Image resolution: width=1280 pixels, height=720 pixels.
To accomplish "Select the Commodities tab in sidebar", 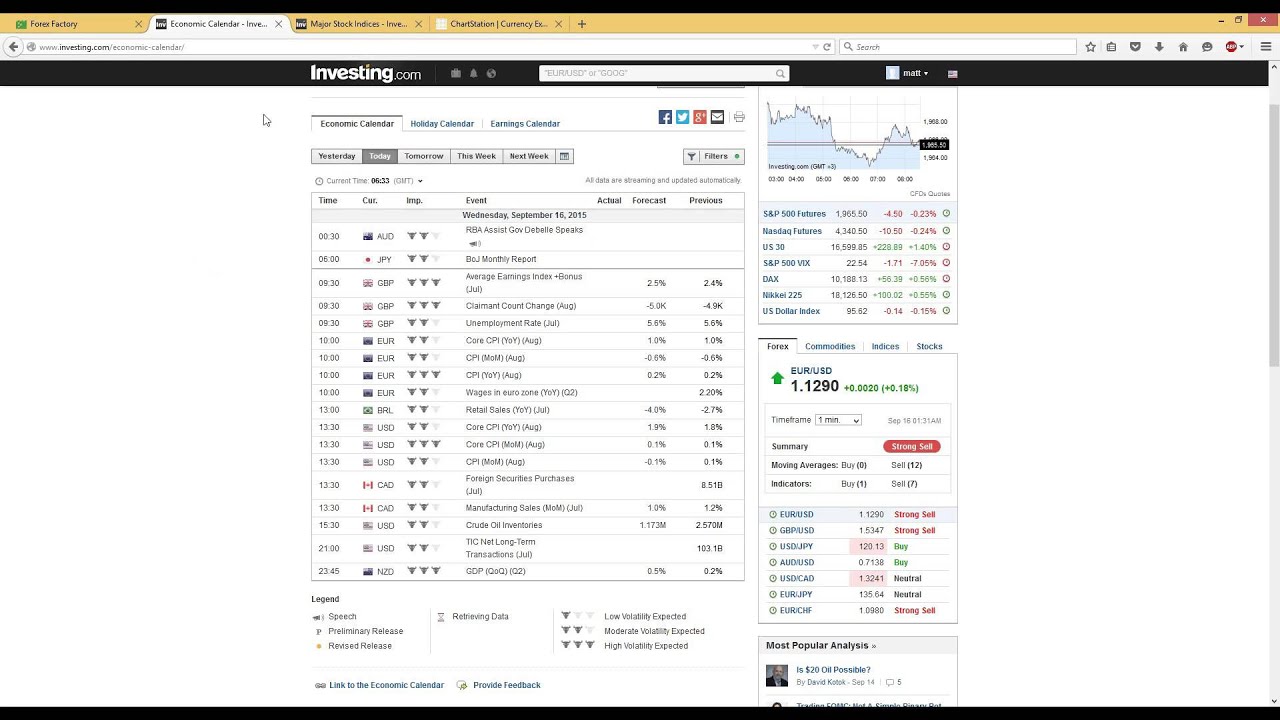I will click(830, 347).
